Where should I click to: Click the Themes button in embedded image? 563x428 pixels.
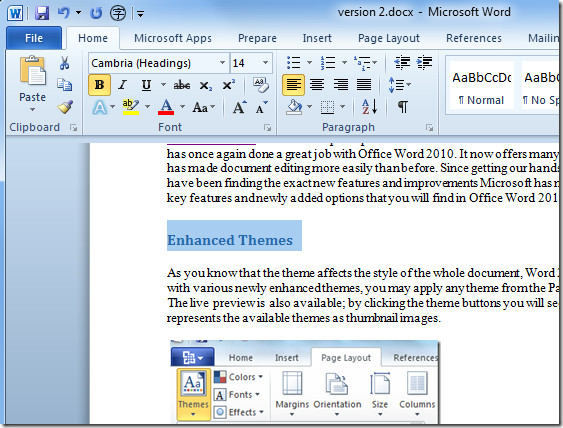click(193, 394)
